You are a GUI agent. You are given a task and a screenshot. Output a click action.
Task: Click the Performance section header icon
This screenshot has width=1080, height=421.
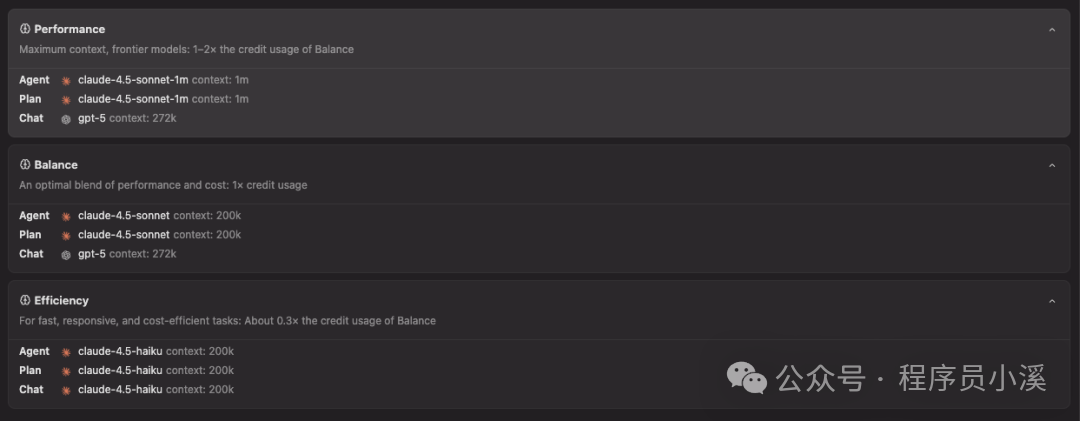[25, 29]
